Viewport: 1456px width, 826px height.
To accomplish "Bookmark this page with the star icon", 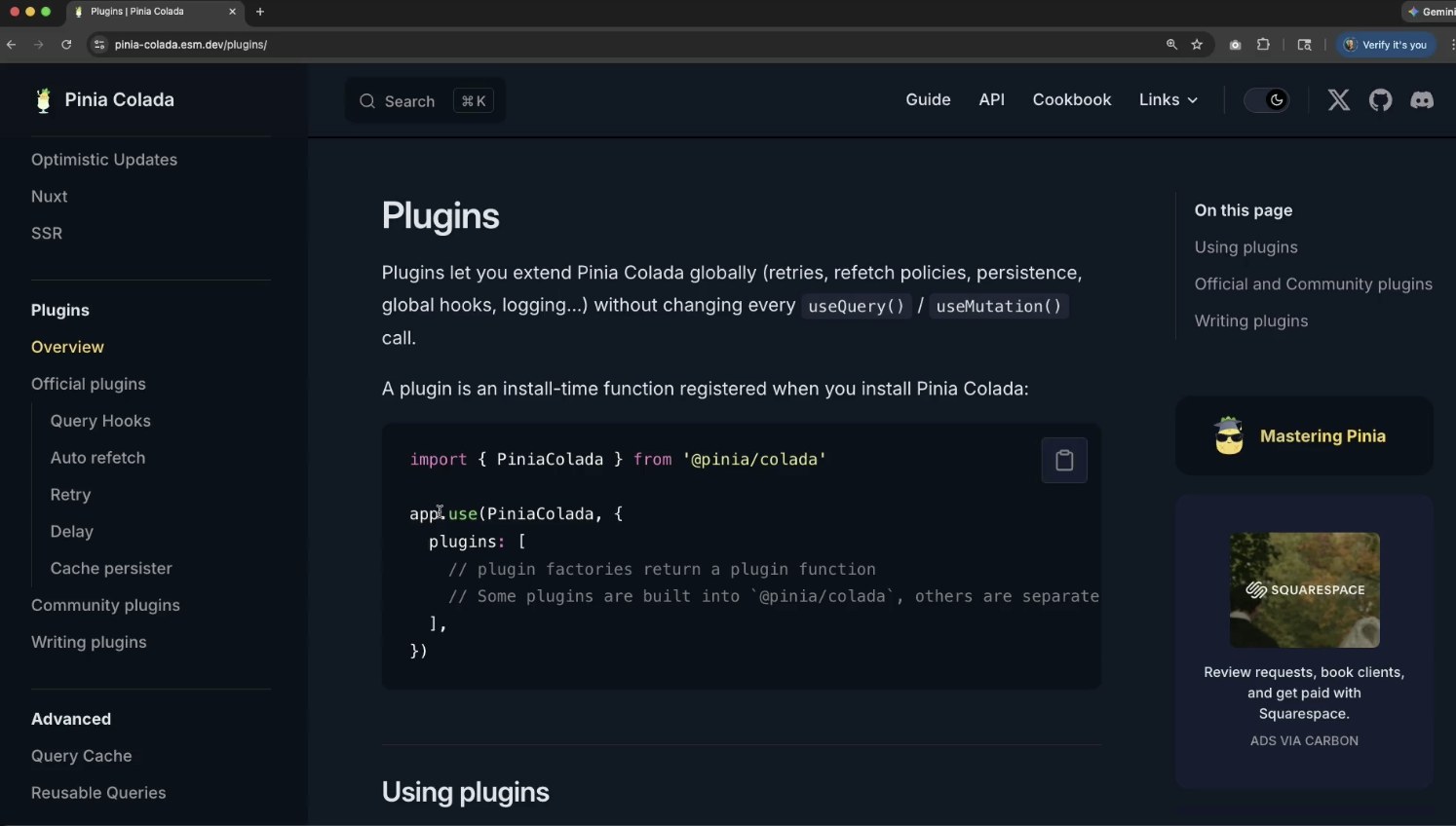I will point(1197,45).
